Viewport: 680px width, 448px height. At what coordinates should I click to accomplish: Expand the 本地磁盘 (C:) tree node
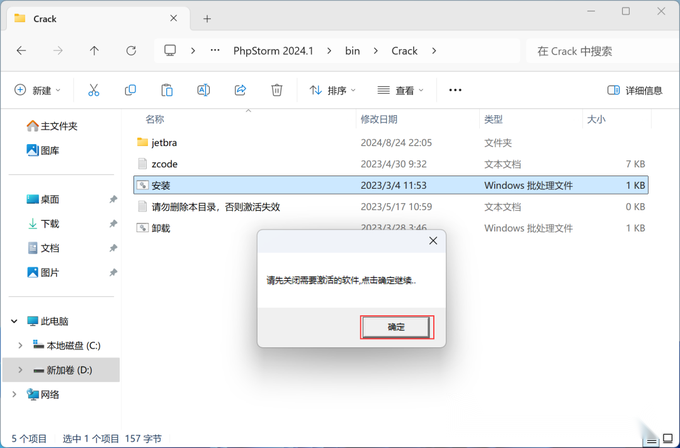pos(20,346)
